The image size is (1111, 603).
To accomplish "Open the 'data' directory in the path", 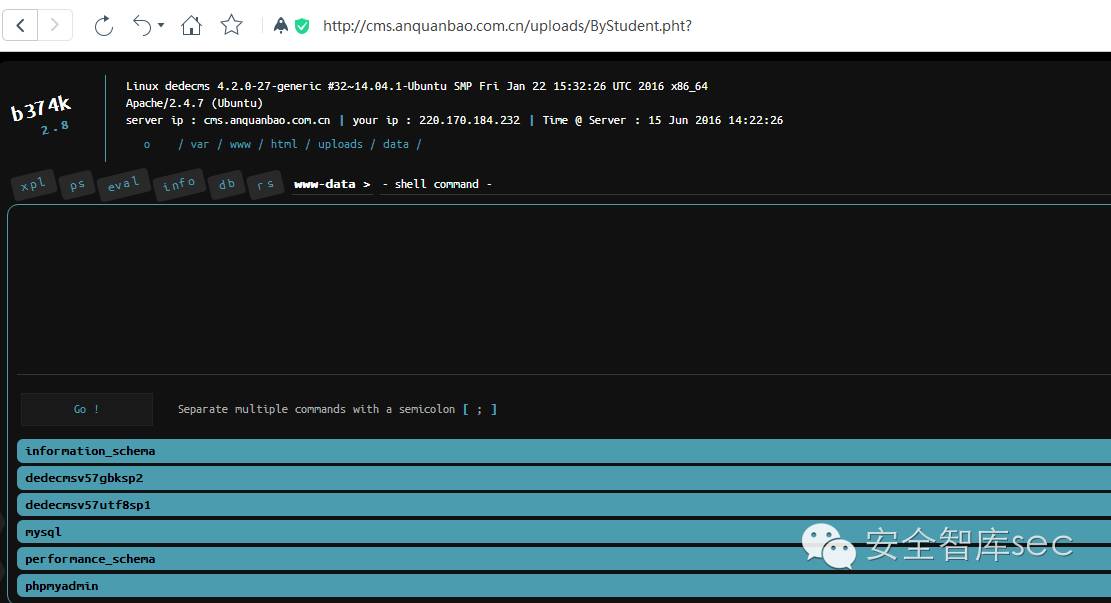I will pos(395,144).
